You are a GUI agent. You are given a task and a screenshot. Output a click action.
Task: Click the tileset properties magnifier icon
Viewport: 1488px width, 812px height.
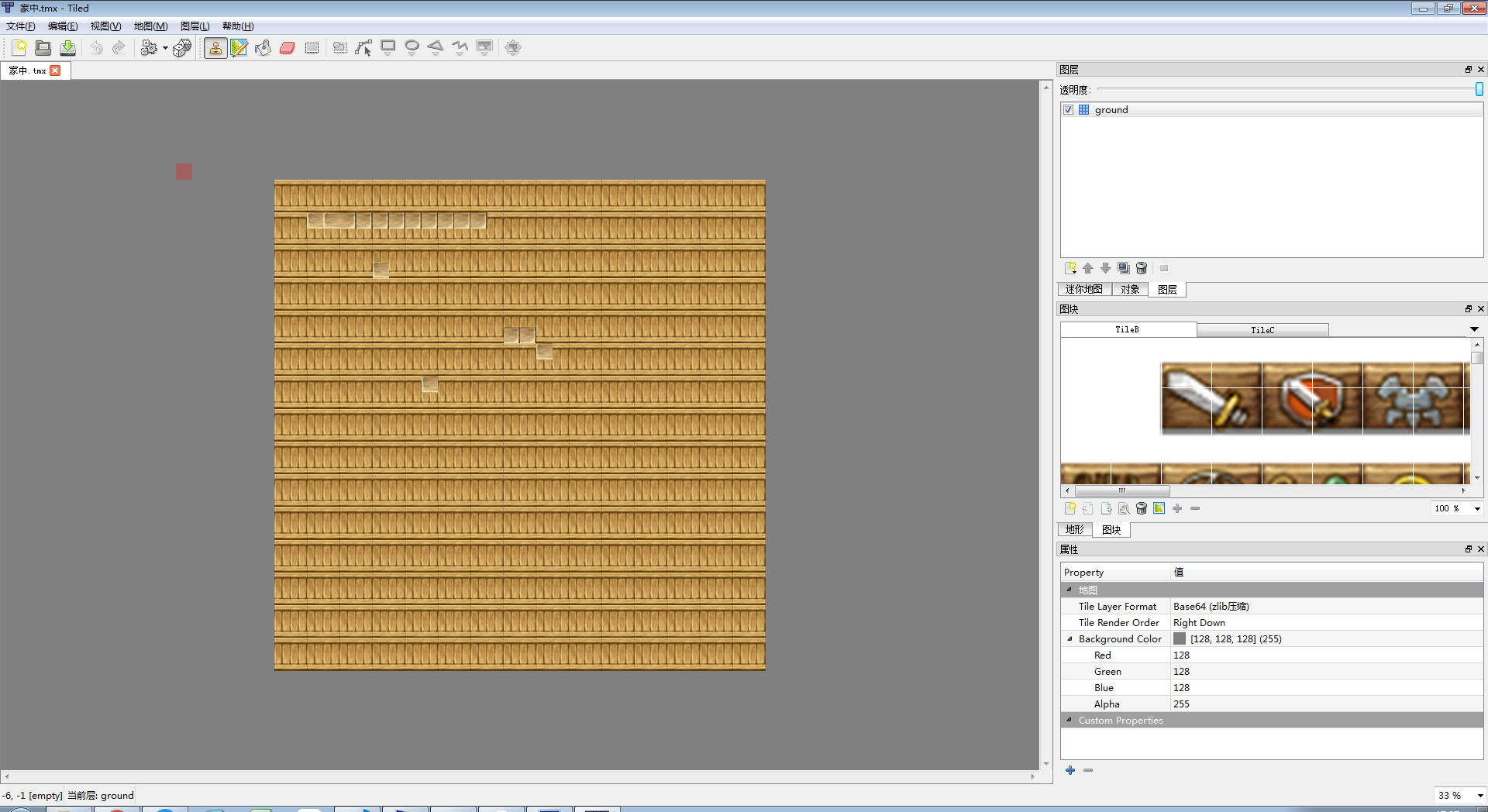(1124, 508)
